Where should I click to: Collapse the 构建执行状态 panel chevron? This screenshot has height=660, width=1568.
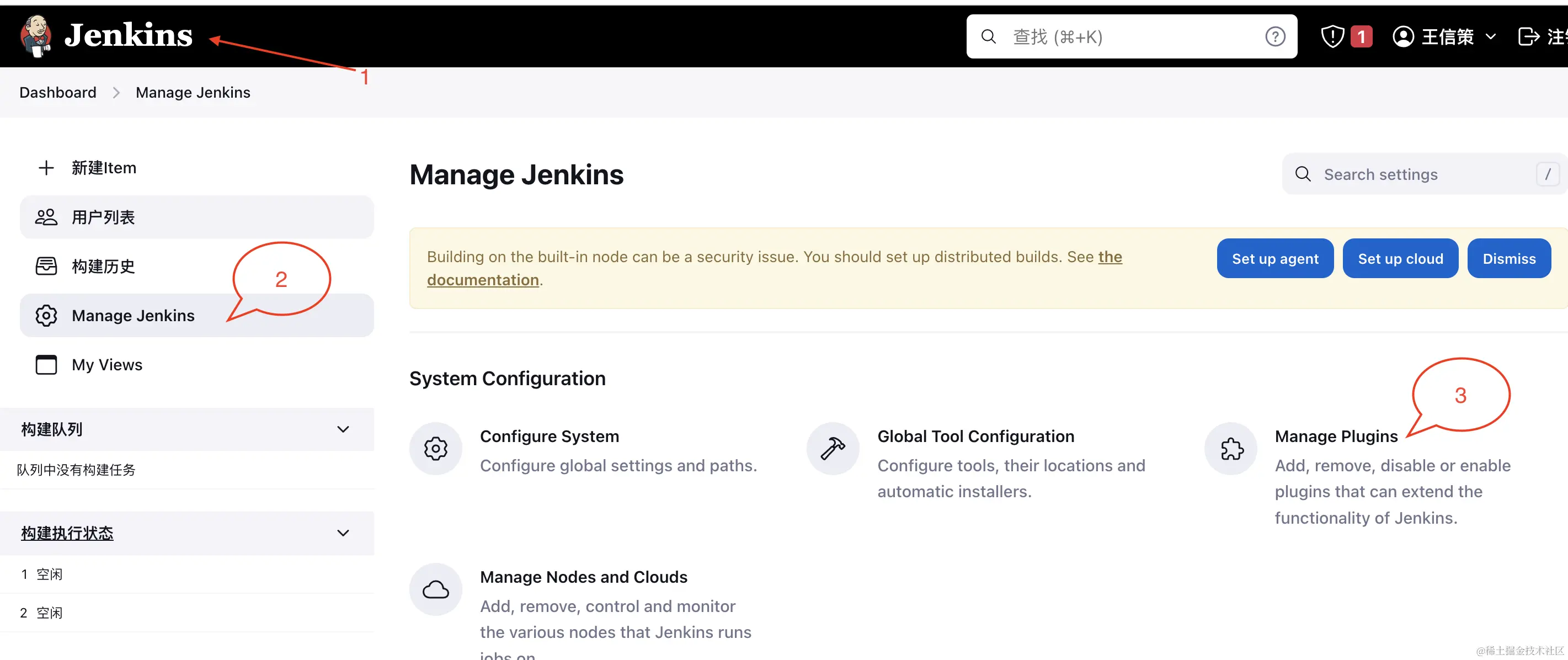(x=343, y=533)
